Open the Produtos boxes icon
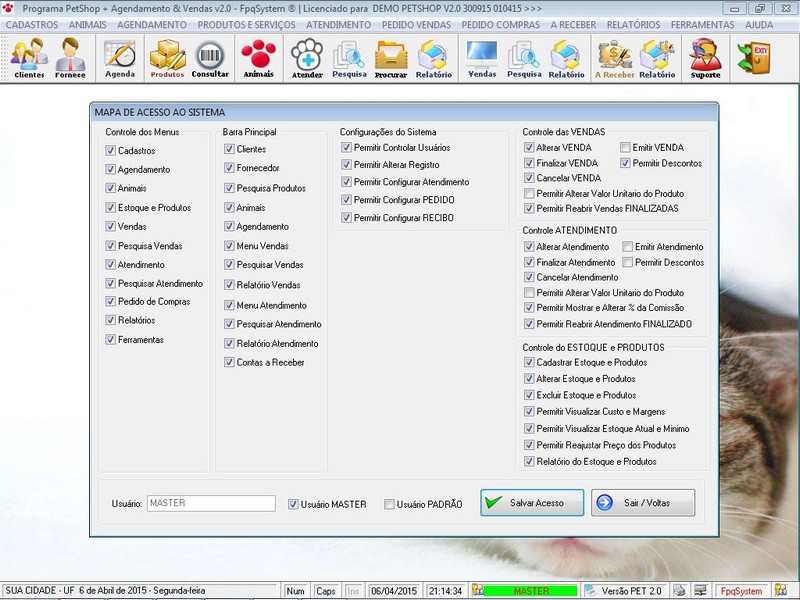The width and height of the screenshot is (800, 600). 167,58
